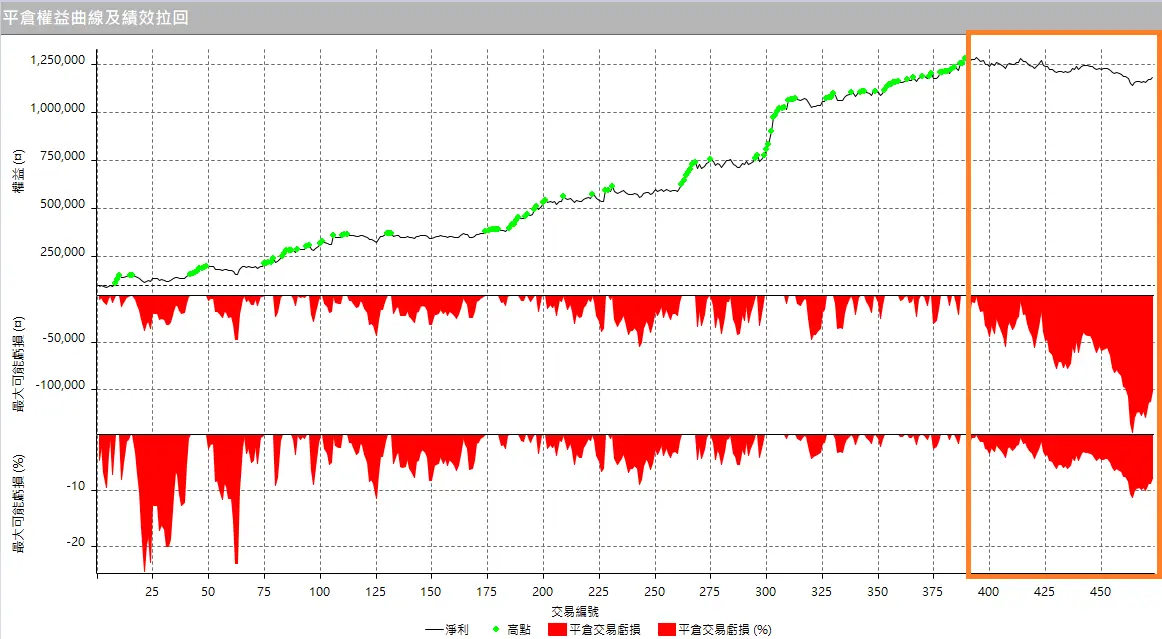Click the 25 tick on trade number axis
The width and height of the screenshot is (1162, 639).
(x=153, y=591)
